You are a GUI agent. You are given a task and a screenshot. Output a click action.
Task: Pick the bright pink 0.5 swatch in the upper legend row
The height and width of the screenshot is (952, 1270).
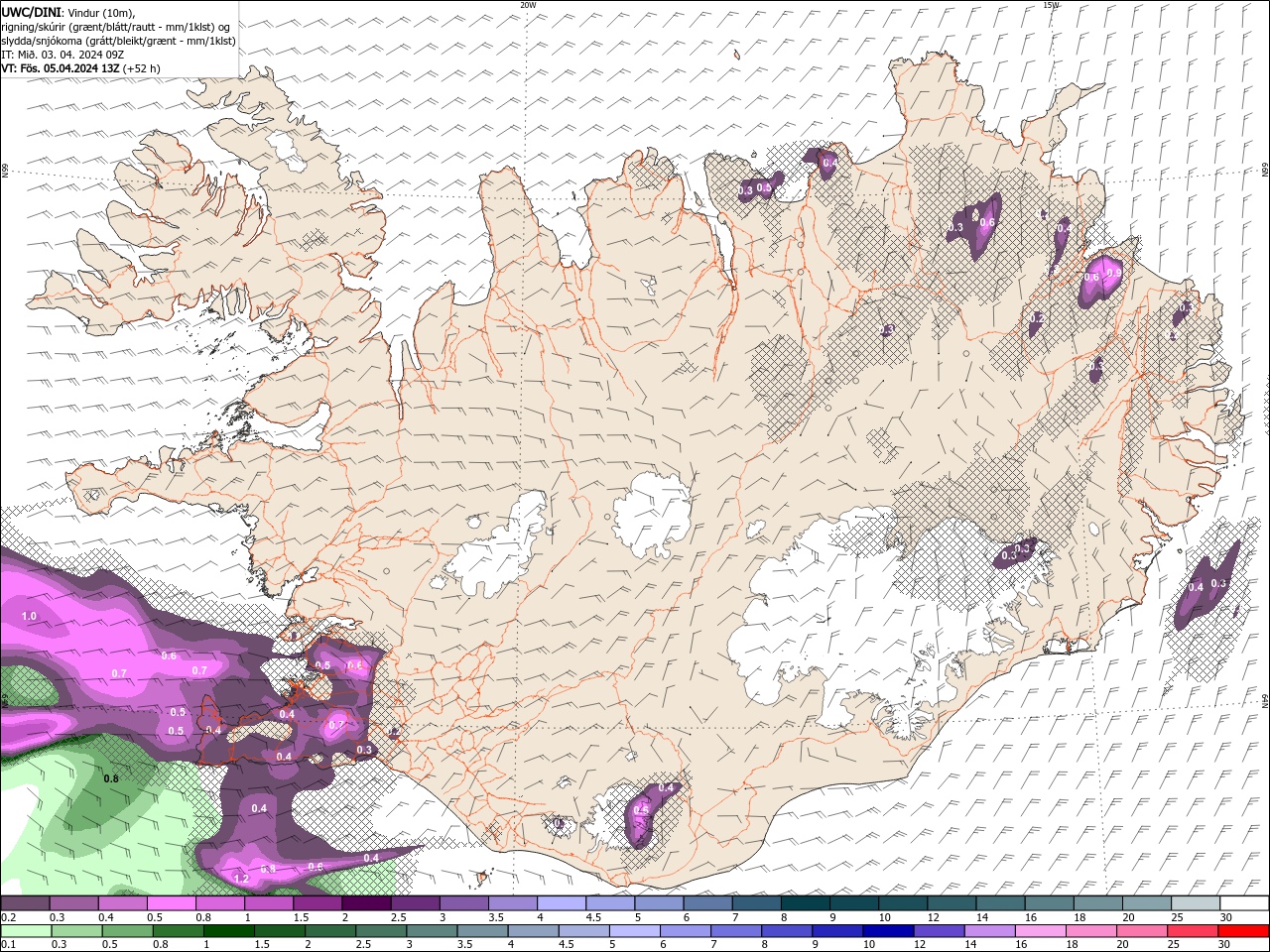(171, 903)
